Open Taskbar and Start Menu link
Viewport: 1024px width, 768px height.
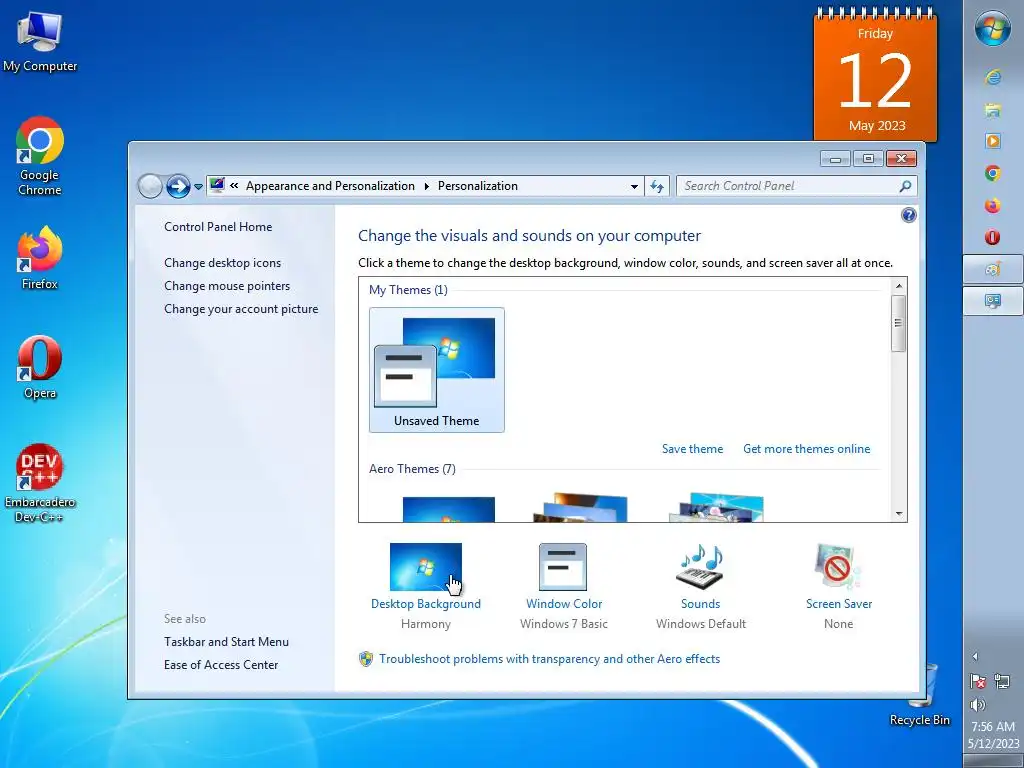click(226, 642)
